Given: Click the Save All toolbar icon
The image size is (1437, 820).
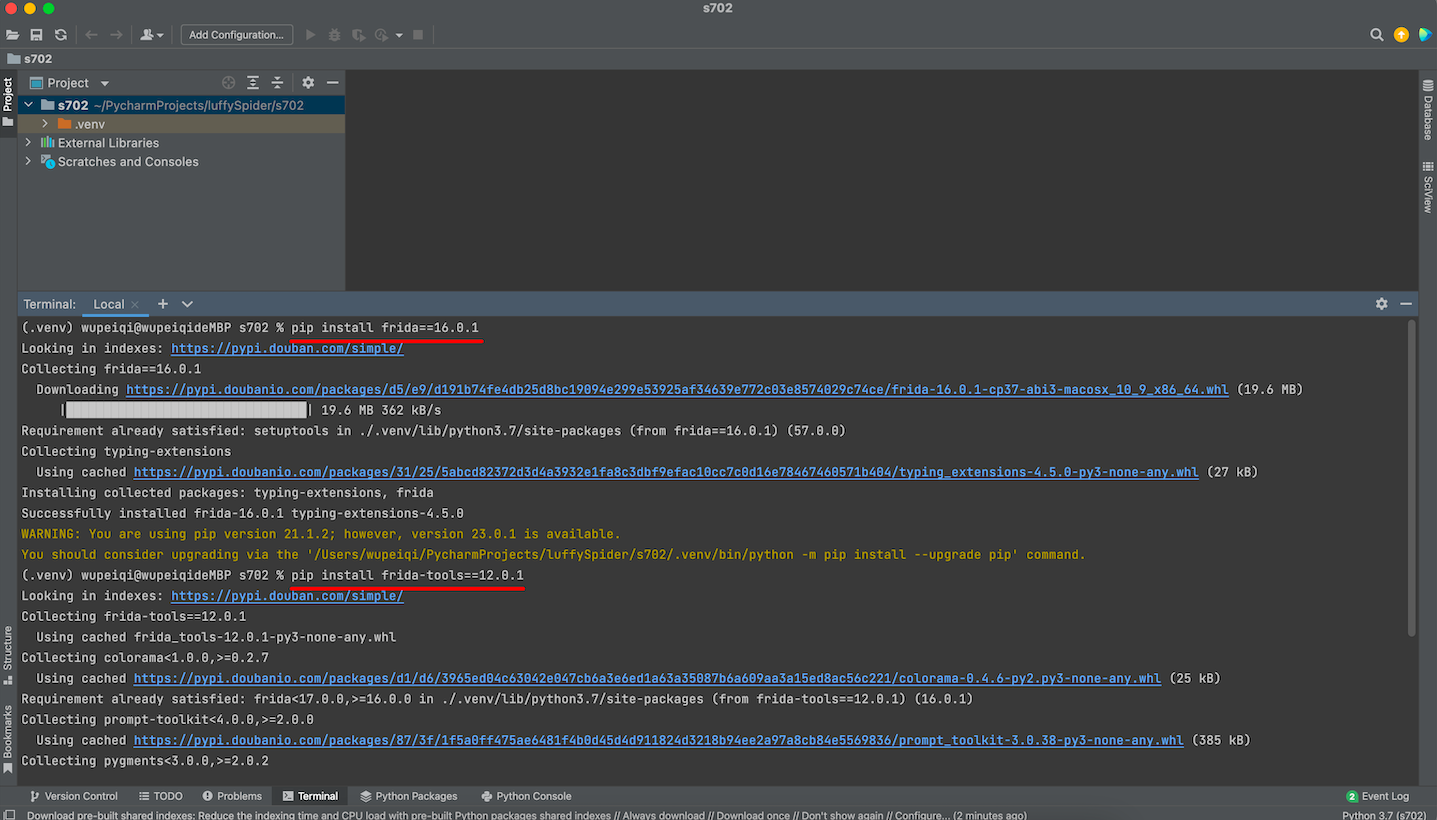Looking at the screenshot, I should tap(36, 35).
